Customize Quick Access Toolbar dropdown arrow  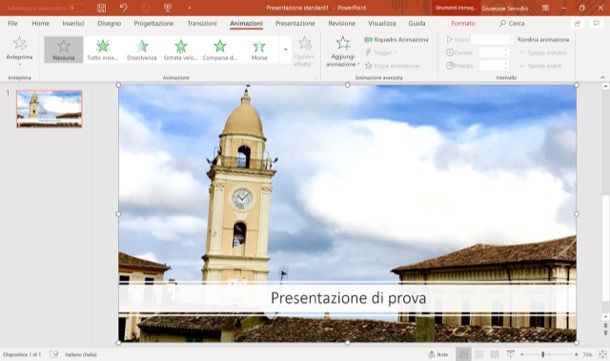[189, 8]
